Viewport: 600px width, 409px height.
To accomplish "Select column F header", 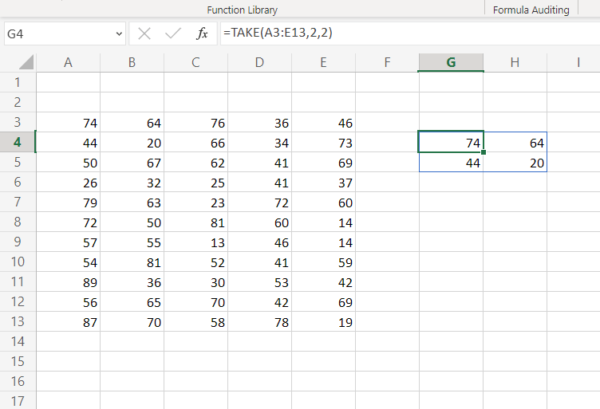I will point(387,62).
